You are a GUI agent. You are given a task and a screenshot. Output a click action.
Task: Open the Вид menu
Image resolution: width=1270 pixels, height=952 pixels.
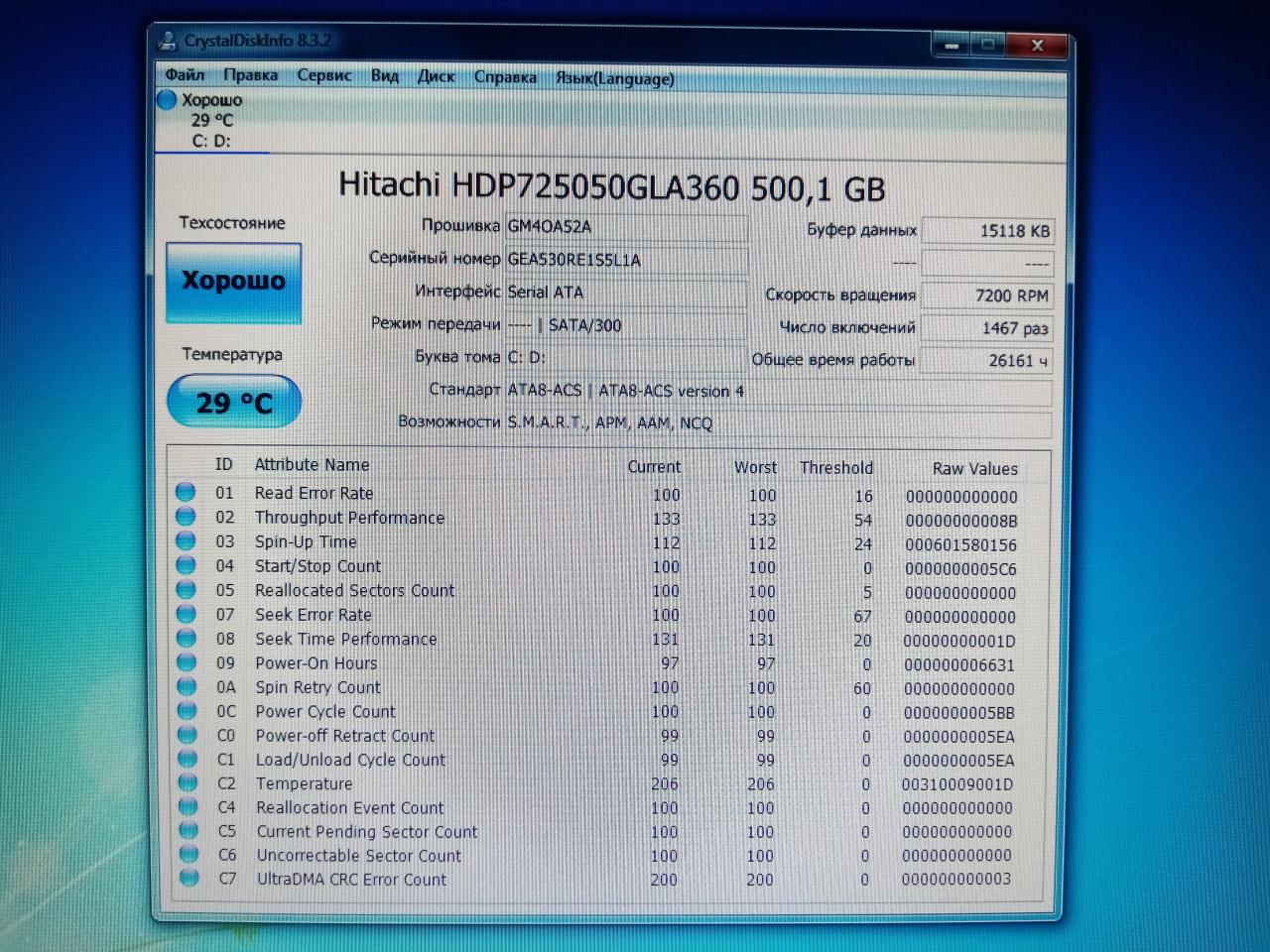point(384,75)
